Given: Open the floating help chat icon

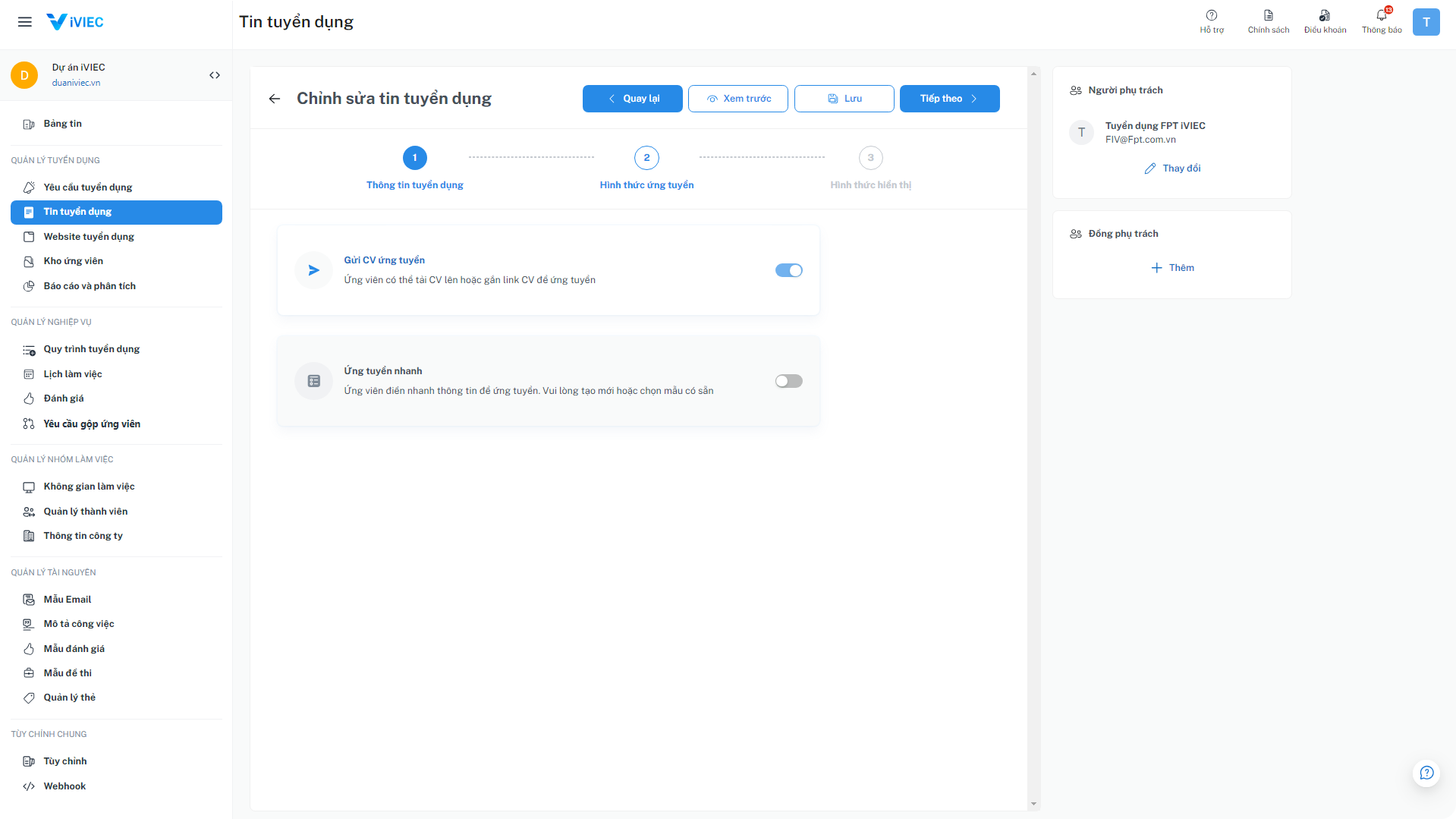Looking at the screenshot, I should pyautogui.click(x=1426, y=773).
